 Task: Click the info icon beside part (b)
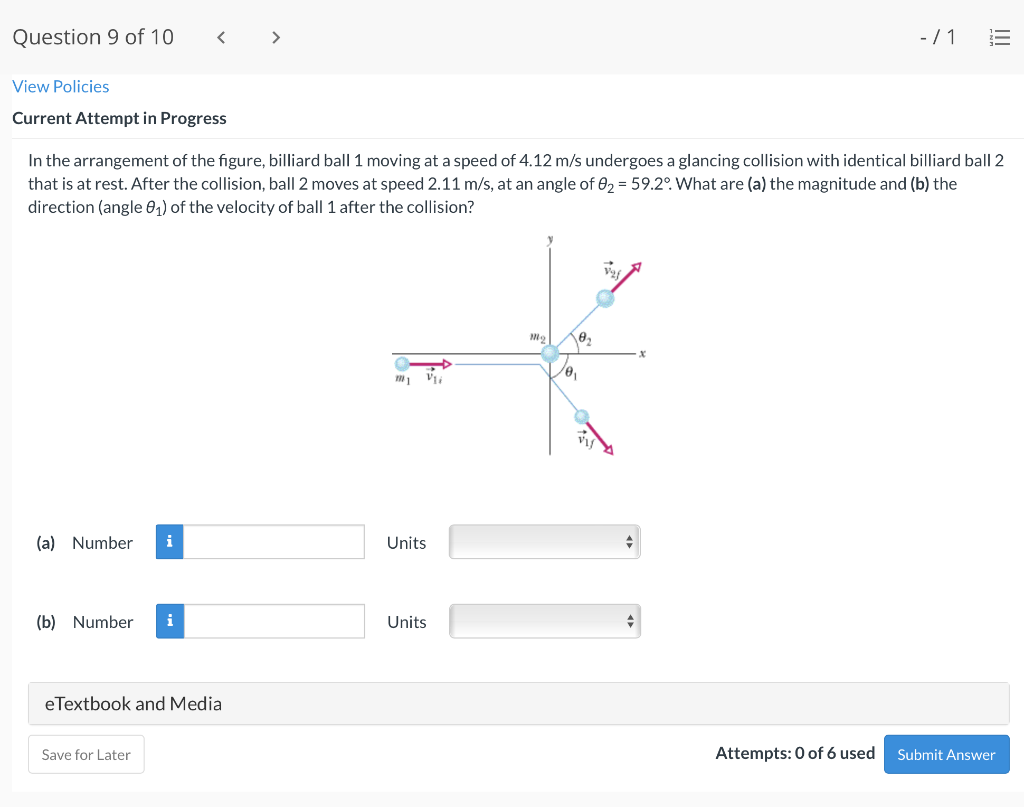pyautogui.click(x=169, y=621)
